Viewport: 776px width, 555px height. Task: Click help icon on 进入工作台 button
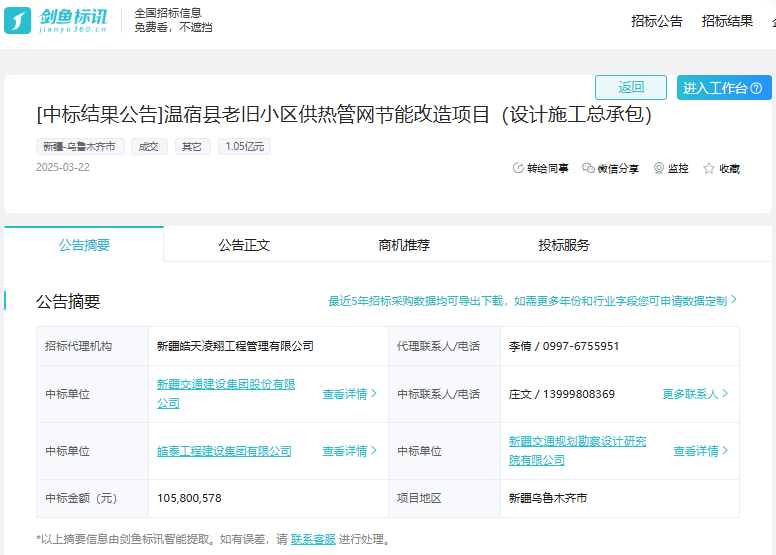pos(756,88)
